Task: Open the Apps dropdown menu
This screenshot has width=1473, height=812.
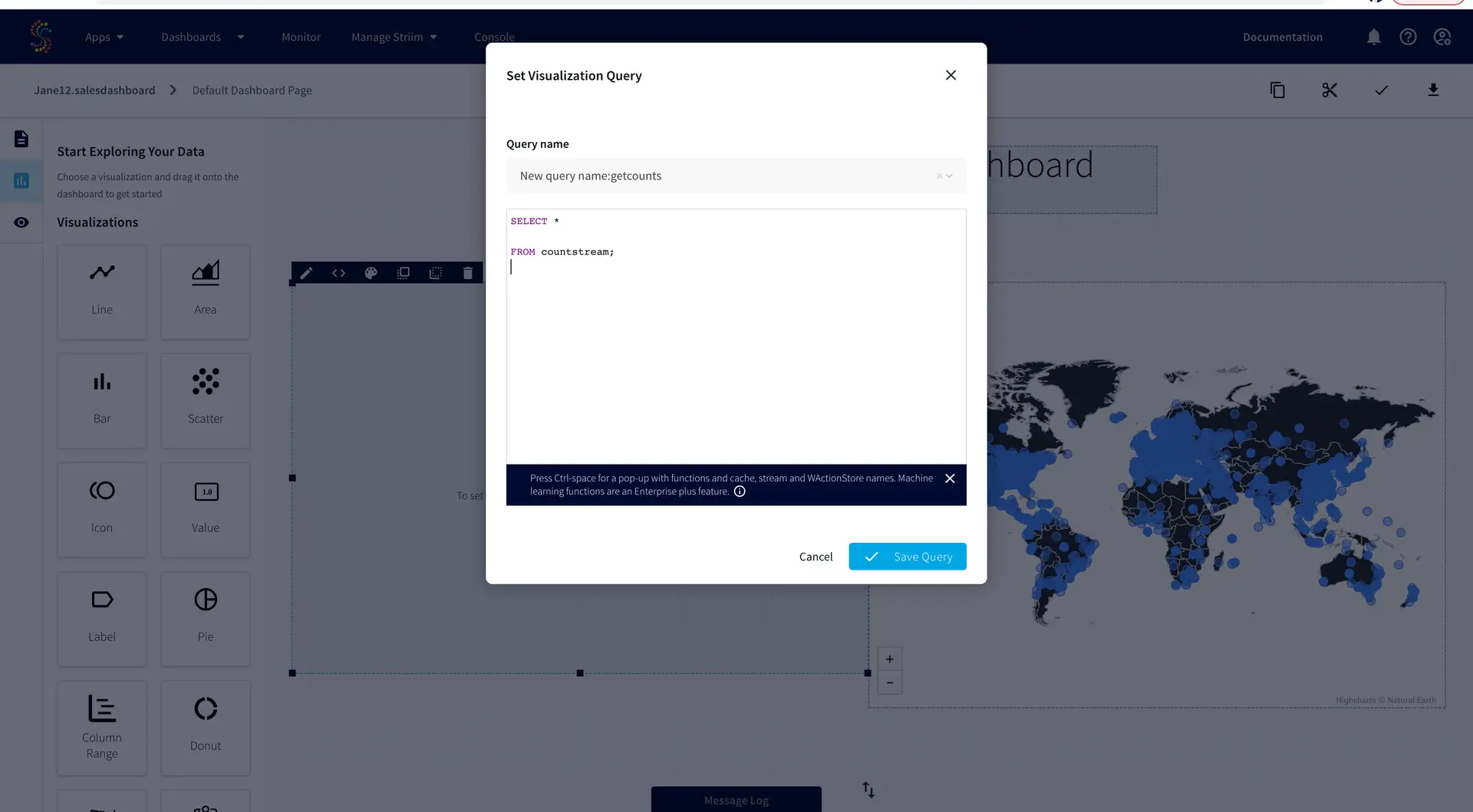Action: coord(104,37)
